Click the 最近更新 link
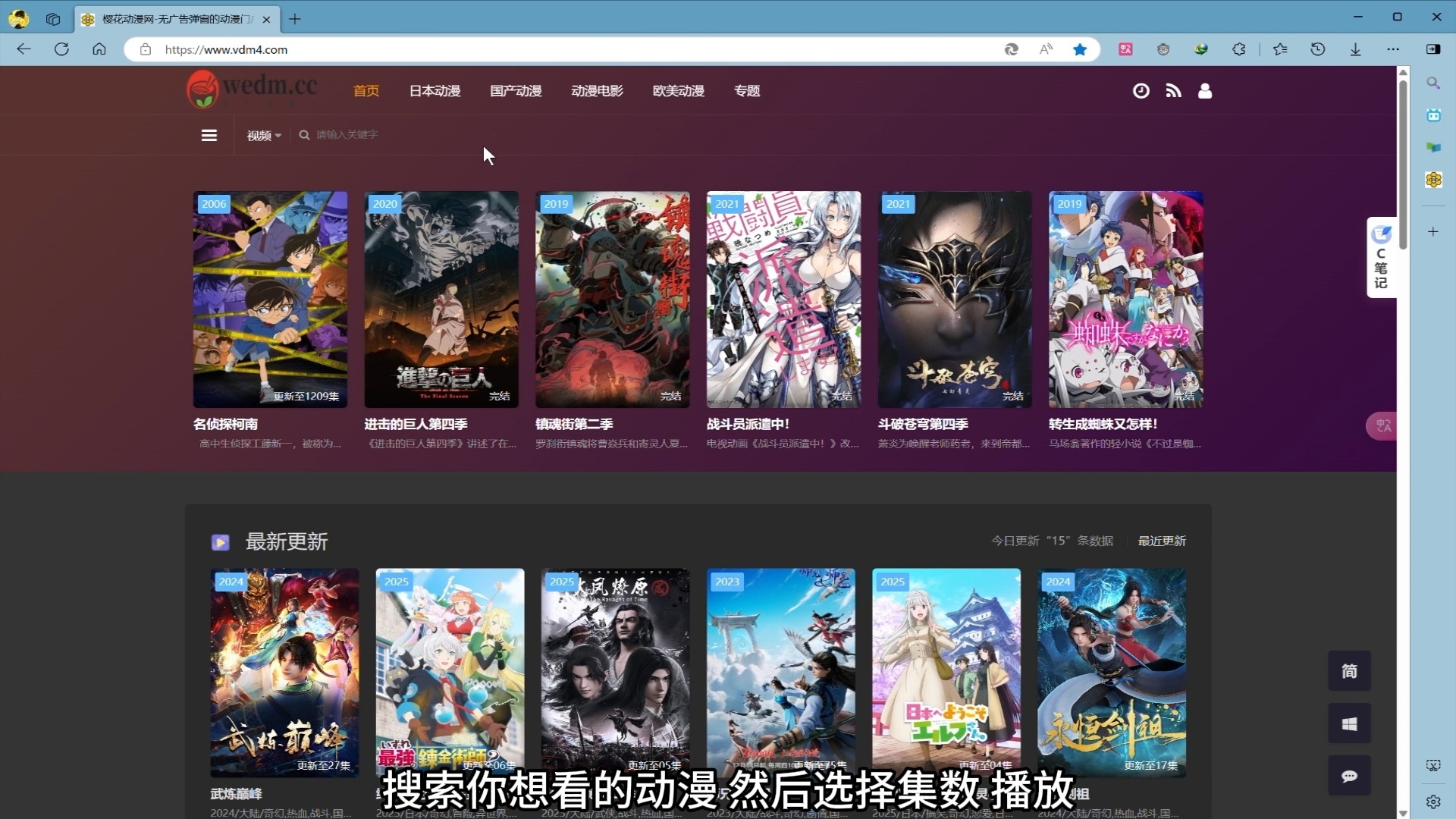 [1162, 541]
